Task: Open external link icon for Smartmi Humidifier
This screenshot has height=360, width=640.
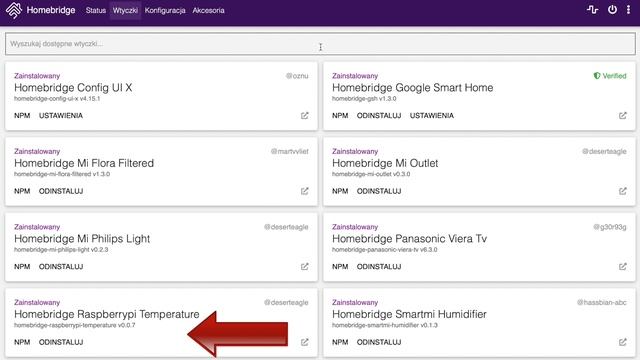Action: (x=622, y=342)
